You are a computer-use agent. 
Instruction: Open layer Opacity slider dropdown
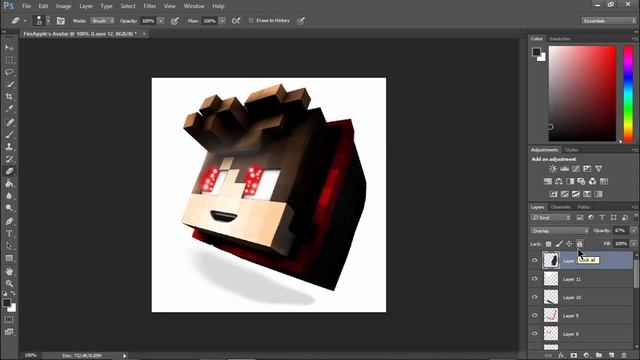pos(633,231)
